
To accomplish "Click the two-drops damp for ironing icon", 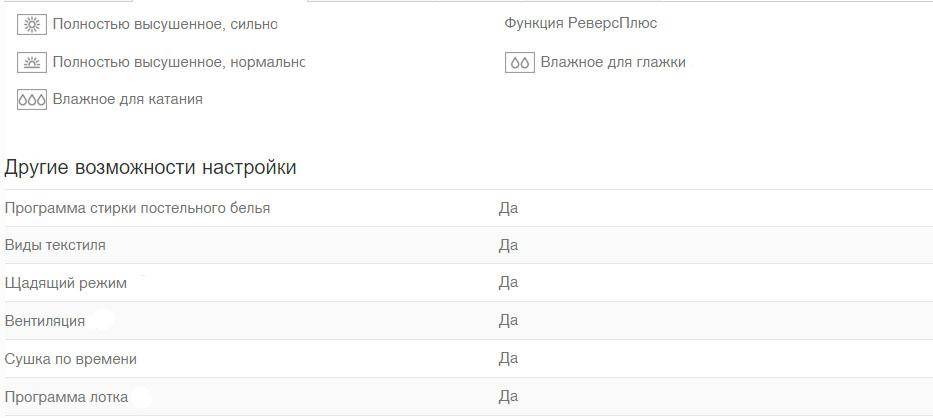I will coord(519,63).
